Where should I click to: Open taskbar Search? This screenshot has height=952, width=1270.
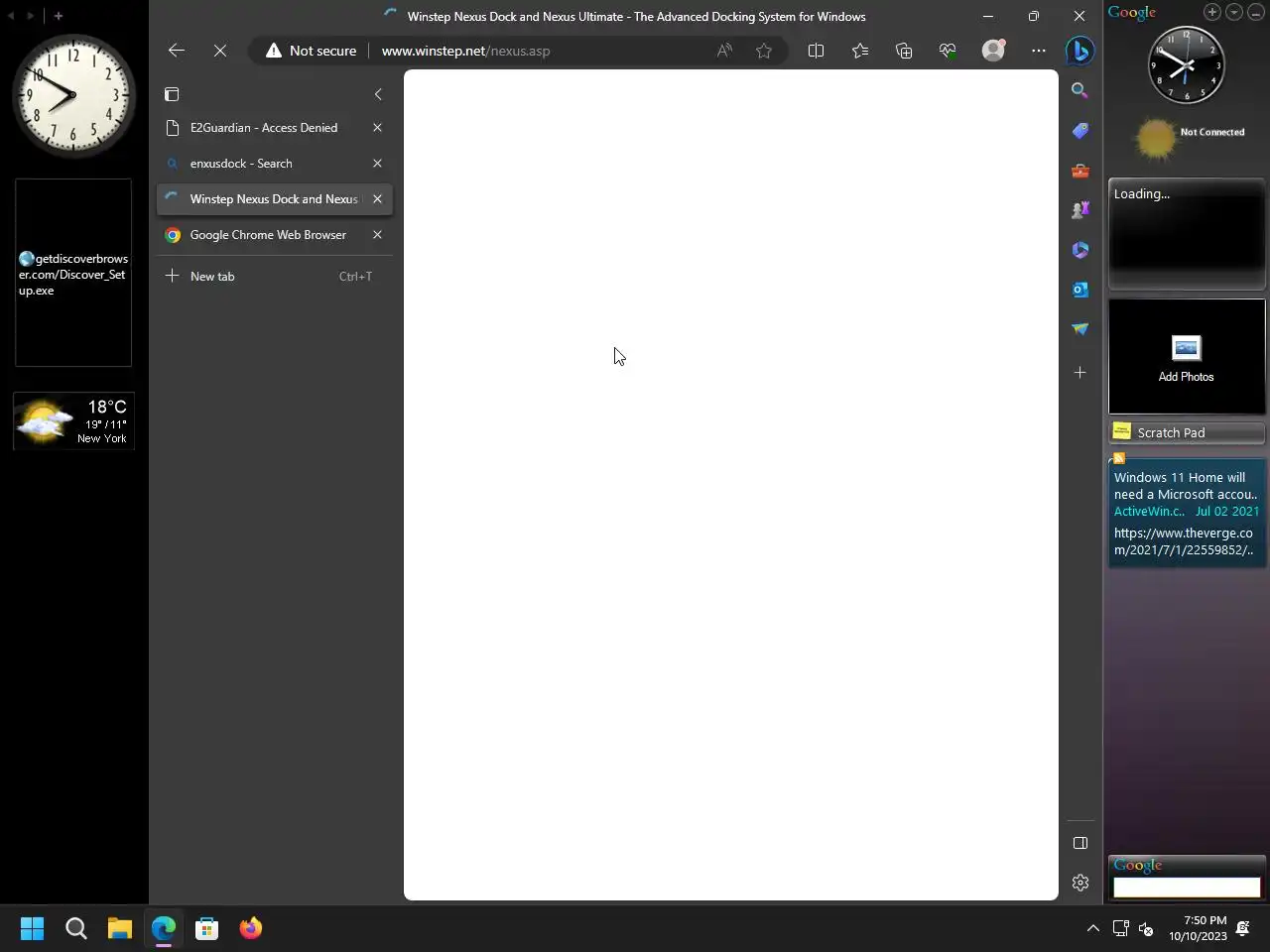click(x=76, y=928)
